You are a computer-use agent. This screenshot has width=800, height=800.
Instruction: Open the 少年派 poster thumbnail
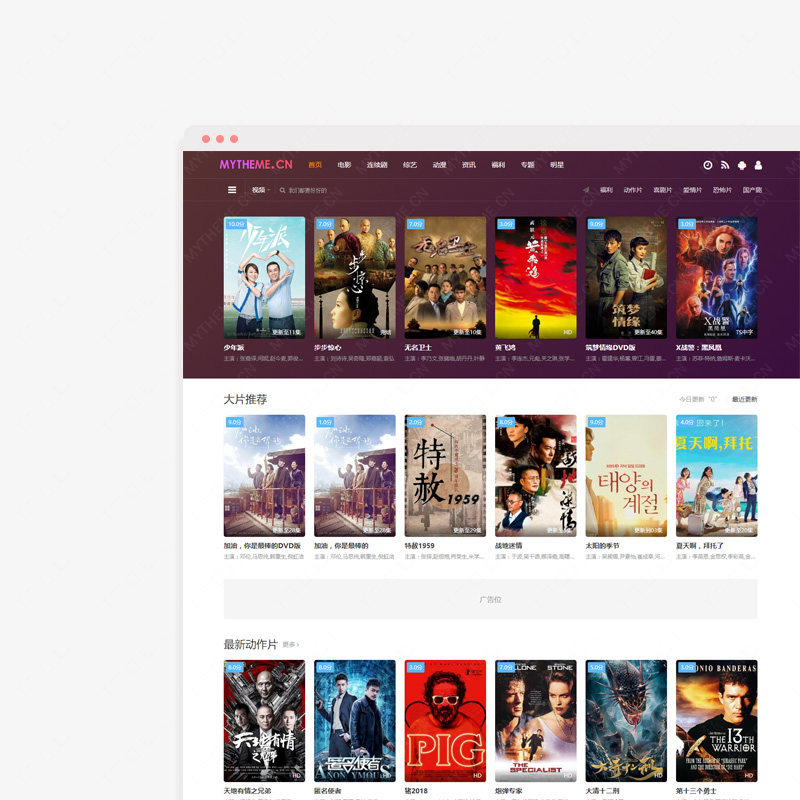click(x=264, y=277)
